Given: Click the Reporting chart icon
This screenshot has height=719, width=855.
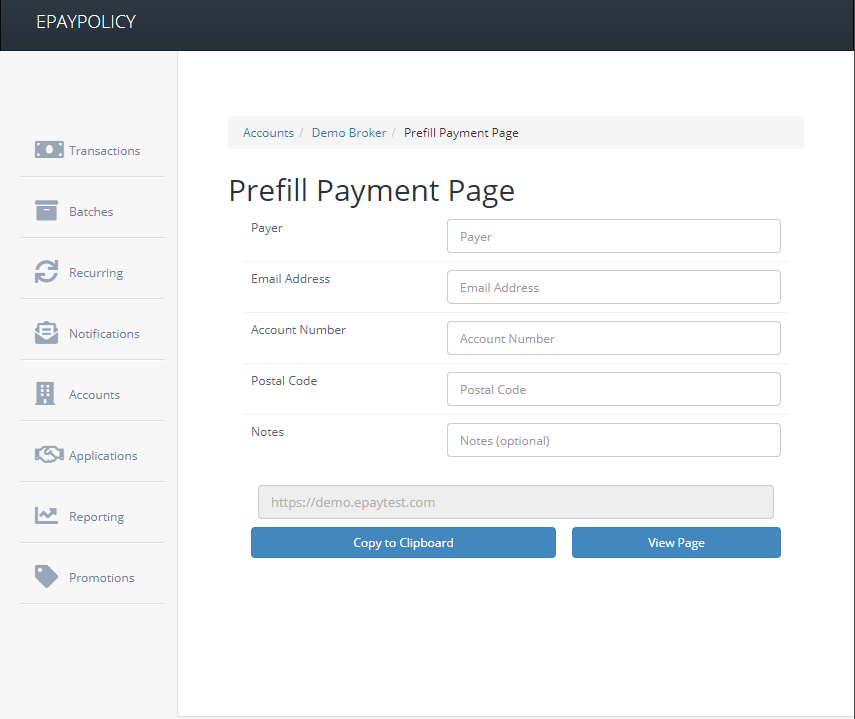Looking at the screenshot, I should click(46, 516).
